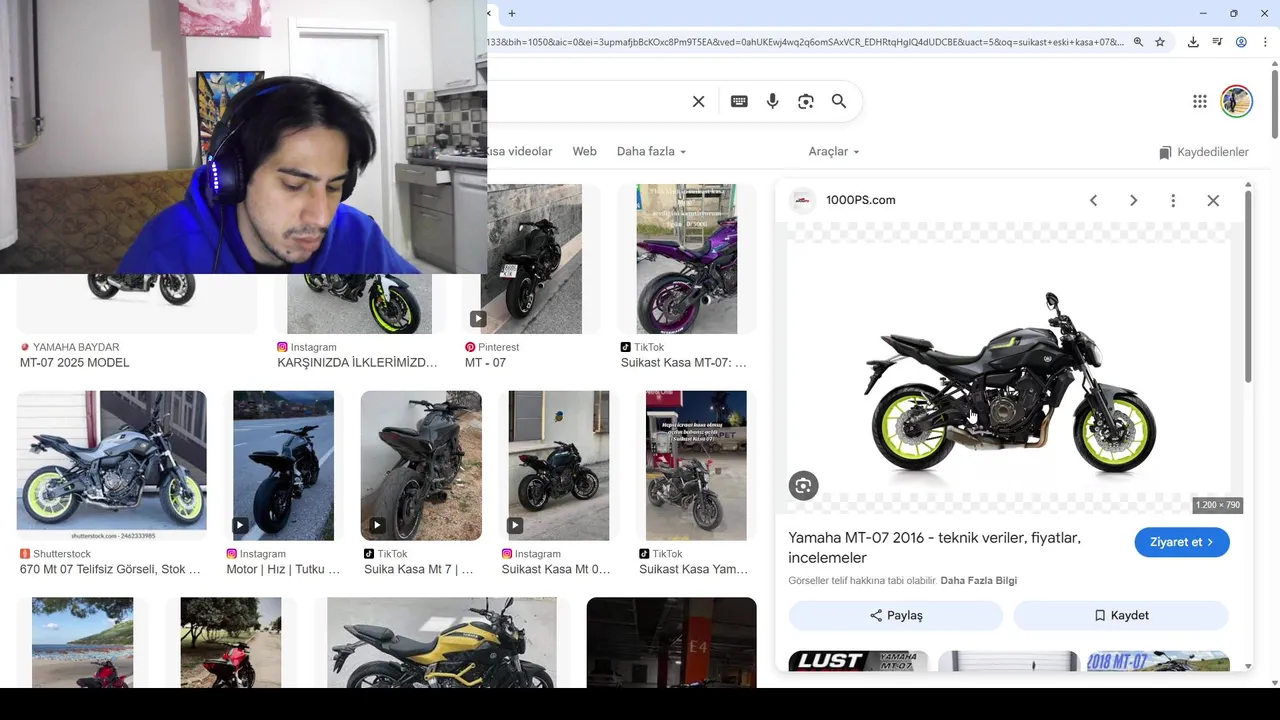Close the image preview panel
1280x720 pixels.
[x=1213, y=200]
